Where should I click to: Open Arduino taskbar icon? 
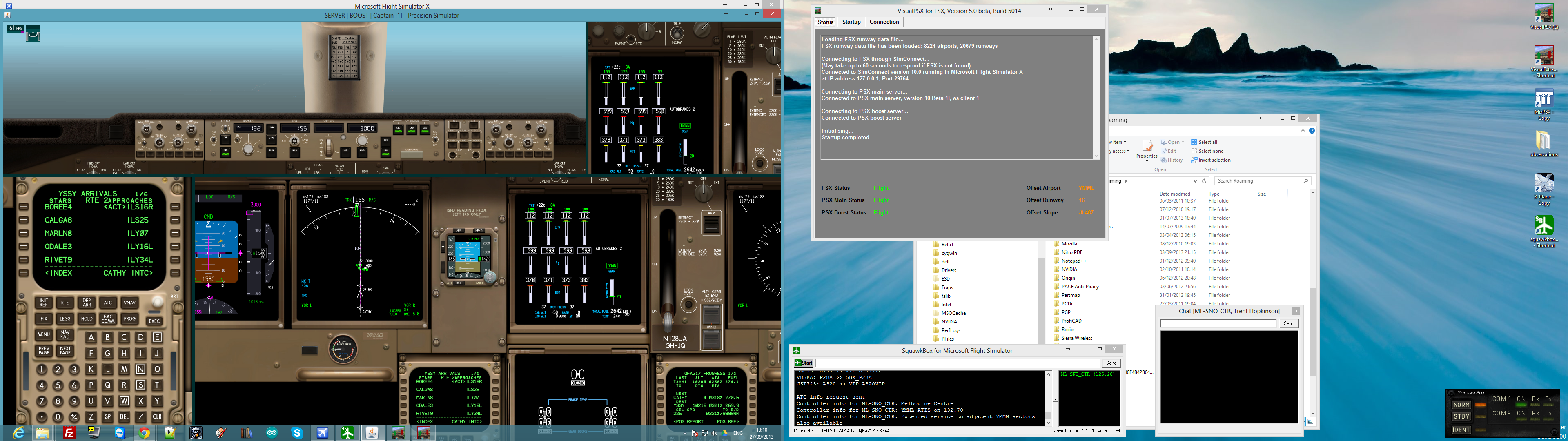(x=272, y=433)
